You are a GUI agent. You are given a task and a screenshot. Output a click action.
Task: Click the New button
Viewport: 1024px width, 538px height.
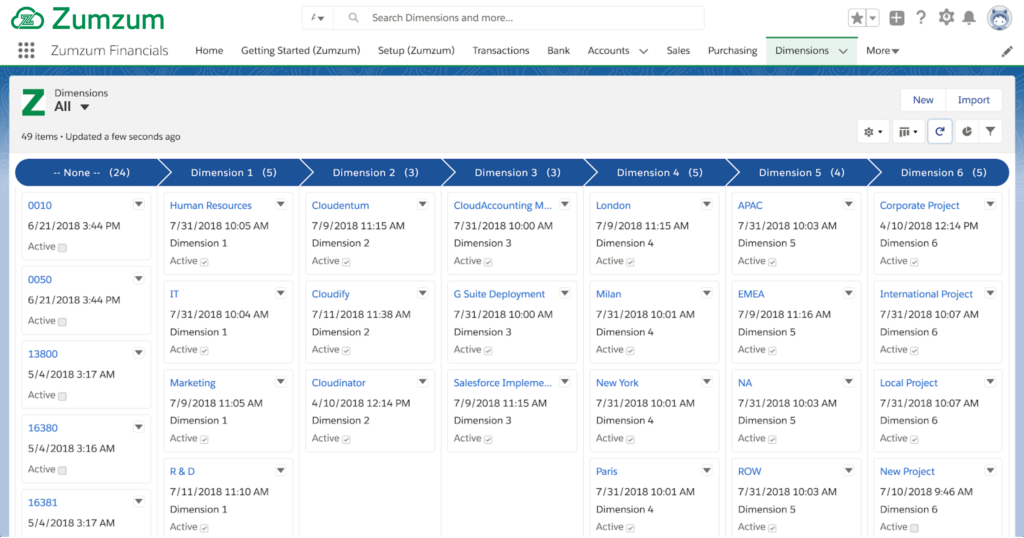[923, 100]
